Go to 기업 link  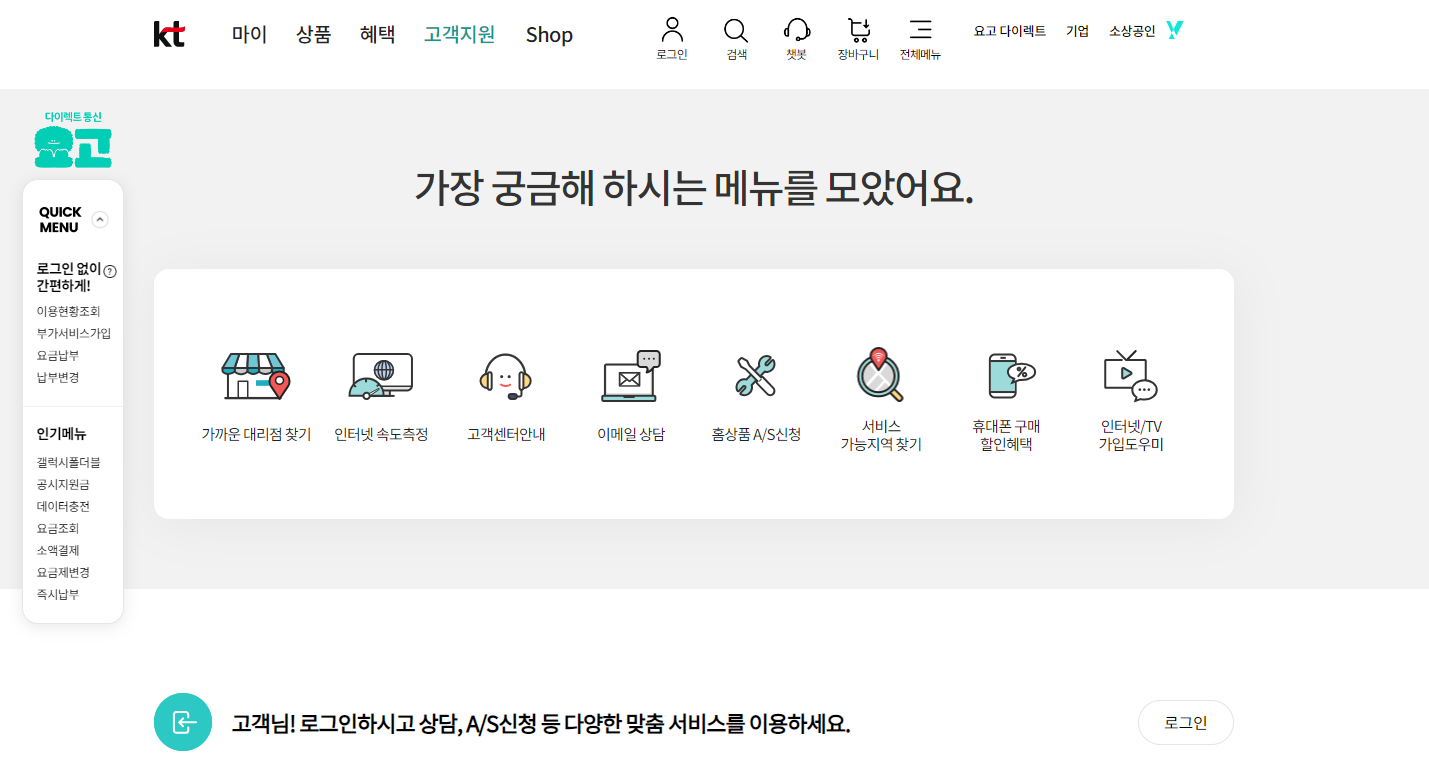click(x=1077, y=31)
